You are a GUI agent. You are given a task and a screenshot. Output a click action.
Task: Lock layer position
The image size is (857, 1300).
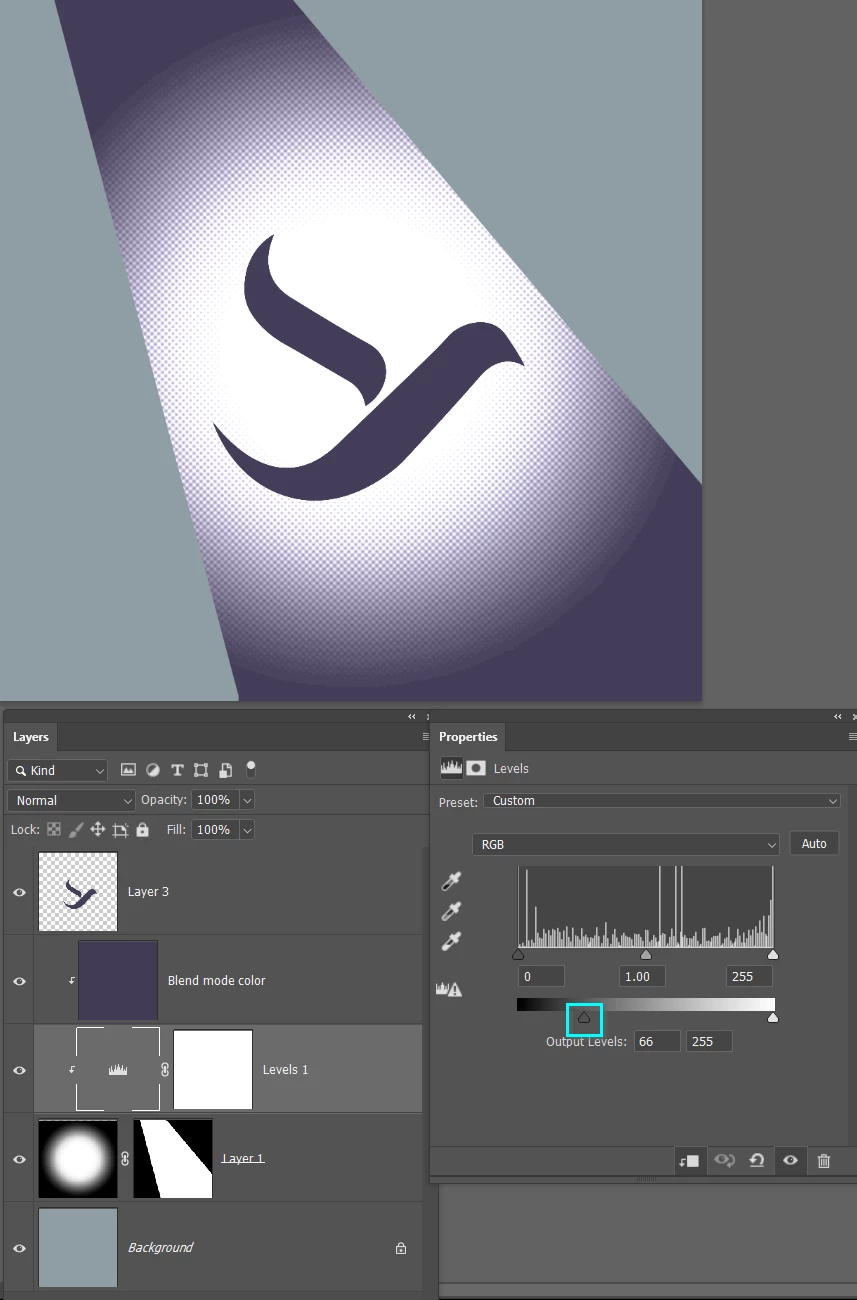tap(98, 830)
